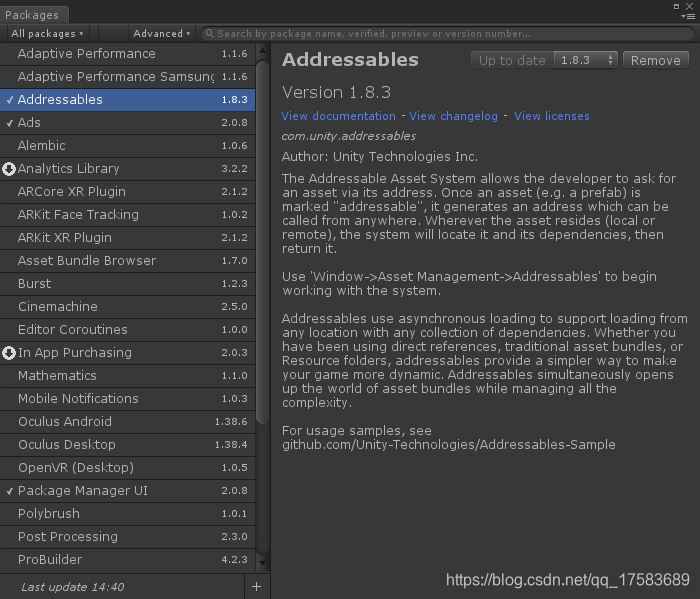This screenshot has width=700, height=599.
Task: Select the ARKit Face Tracking package
Action: (x=128, y=215)
